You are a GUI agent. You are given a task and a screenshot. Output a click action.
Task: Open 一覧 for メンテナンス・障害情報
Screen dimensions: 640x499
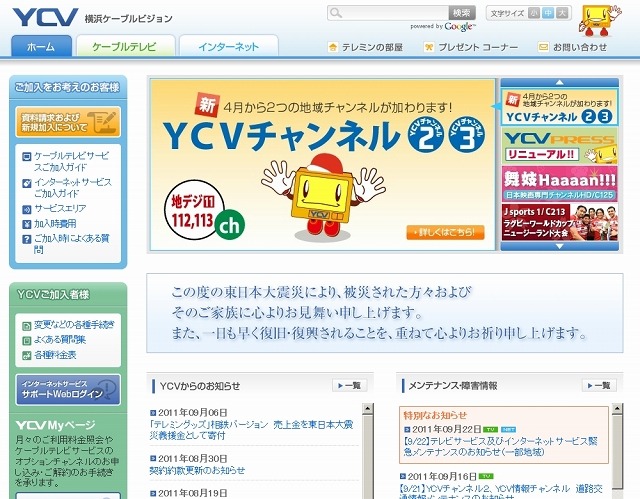tap(599, 386)
